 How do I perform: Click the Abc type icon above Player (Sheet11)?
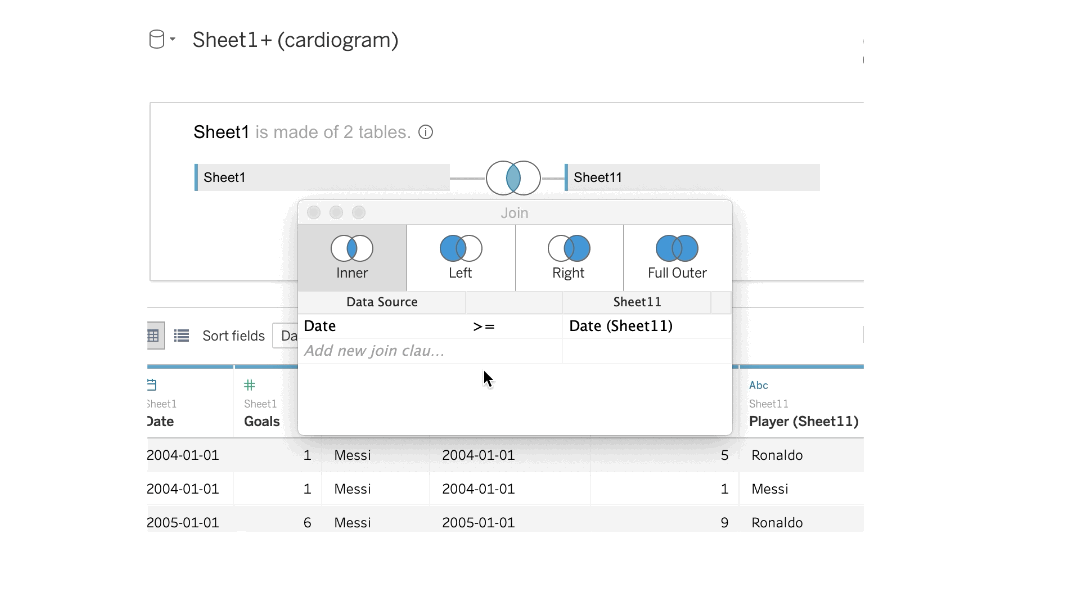point(758,385)
